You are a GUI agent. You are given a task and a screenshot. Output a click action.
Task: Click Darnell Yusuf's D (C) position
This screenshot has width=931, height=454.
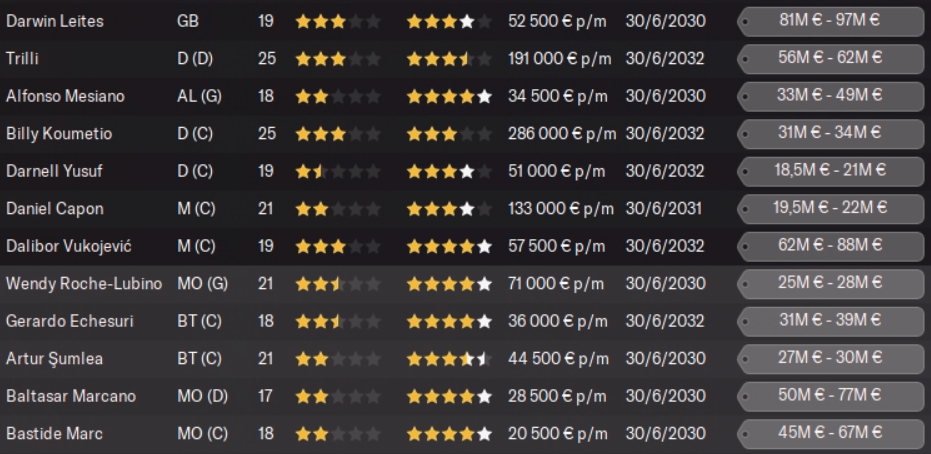point(196,172)
